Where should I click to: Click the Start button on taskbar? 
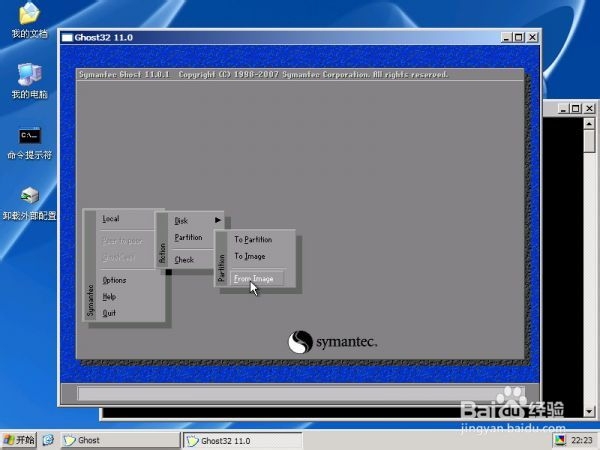coord(19,440)
